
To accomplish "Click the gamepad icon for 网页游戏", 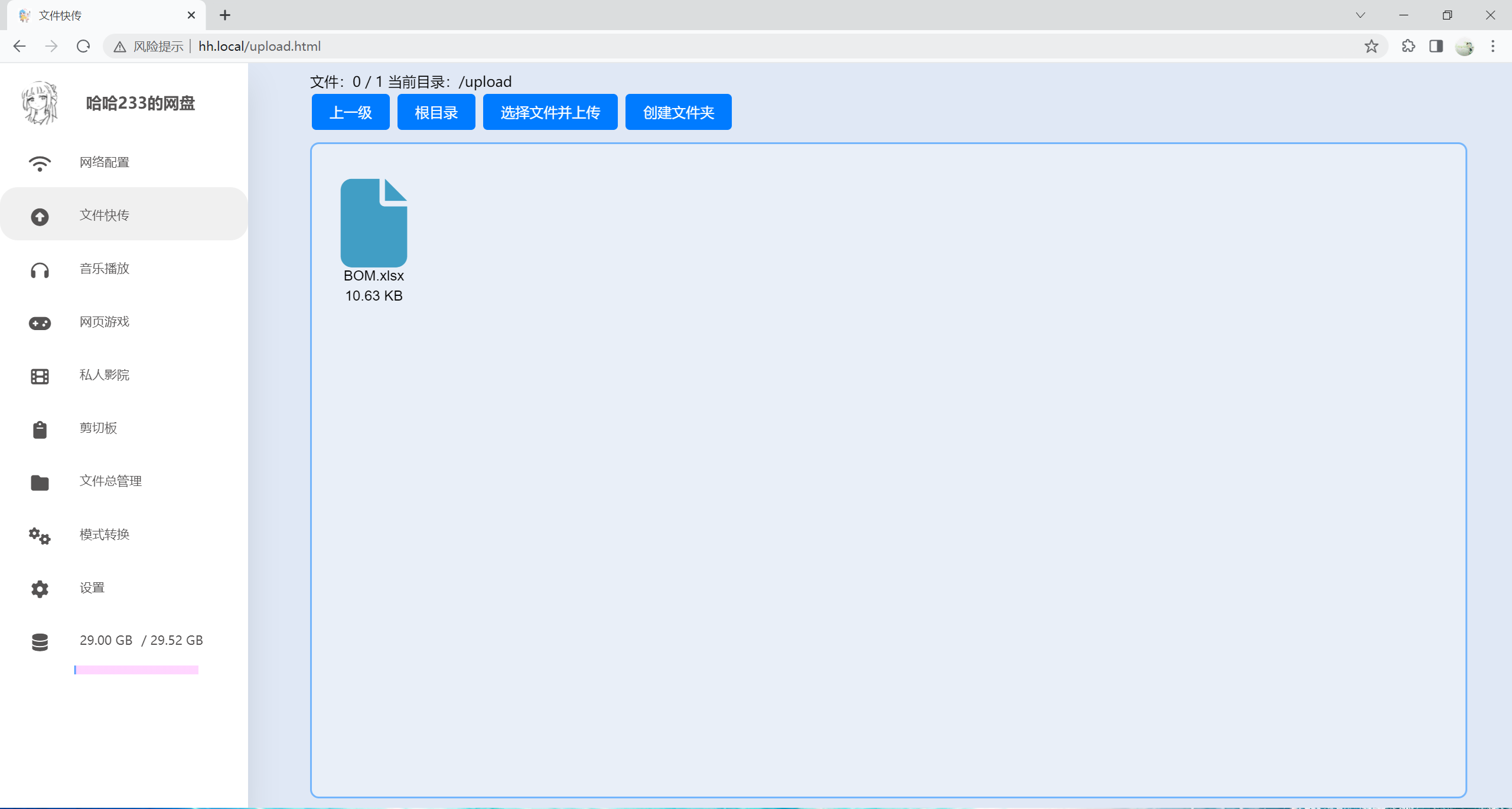I will coord(40,323).
